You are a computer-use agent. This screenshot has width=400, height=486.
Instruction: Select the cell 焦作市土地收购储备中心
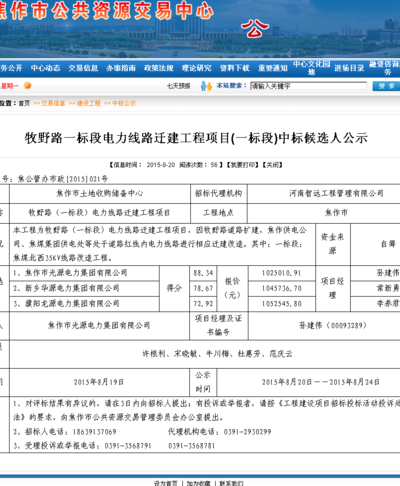pyautogui.click(x=100, y=193)
